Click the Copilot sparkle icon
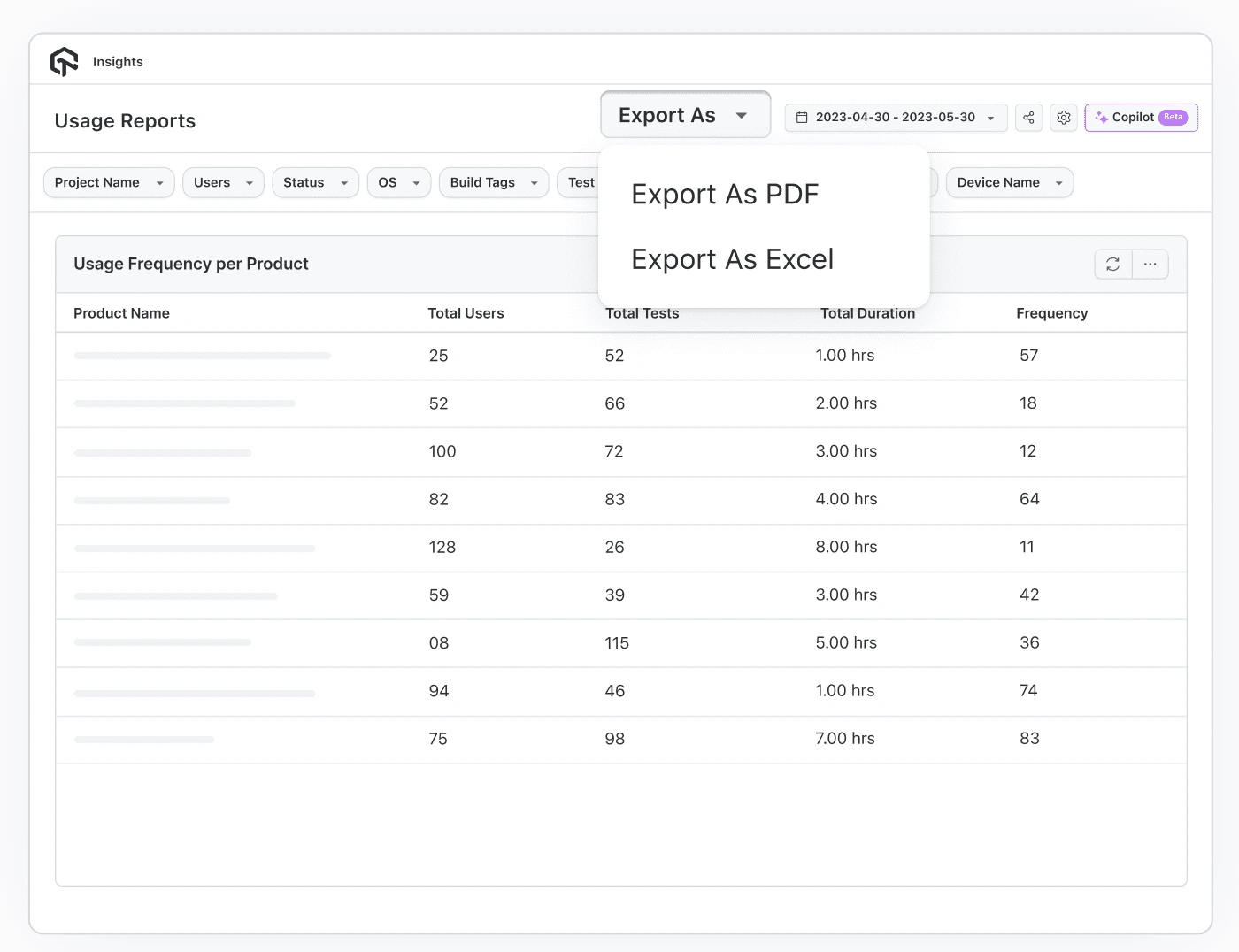Screen dimensions: 1239x952 pyautogui.click(x=1103, y=117)
